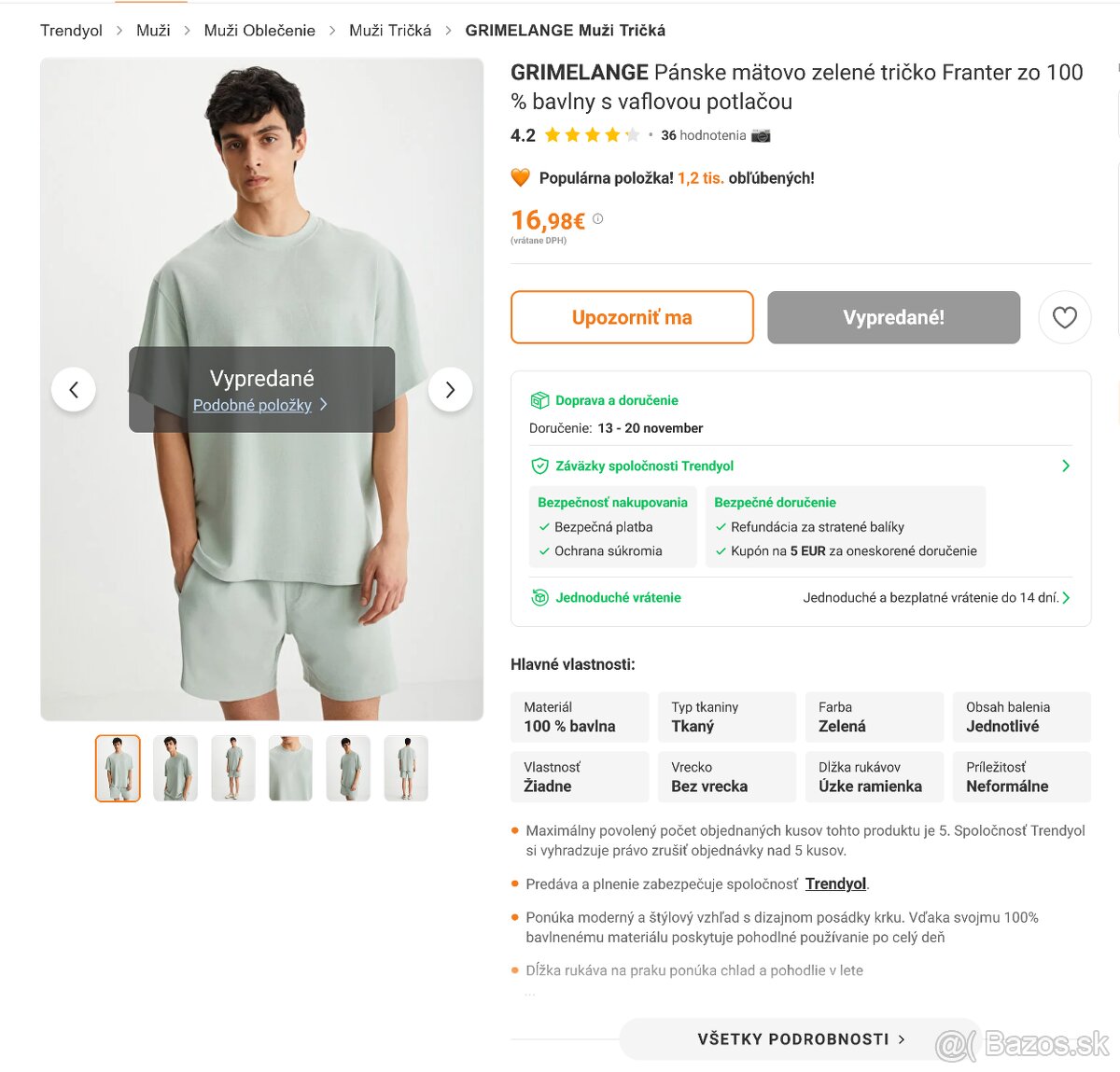Expand the free returns details
This screenshot has height=1072, width=1120.
point(1066,598)
